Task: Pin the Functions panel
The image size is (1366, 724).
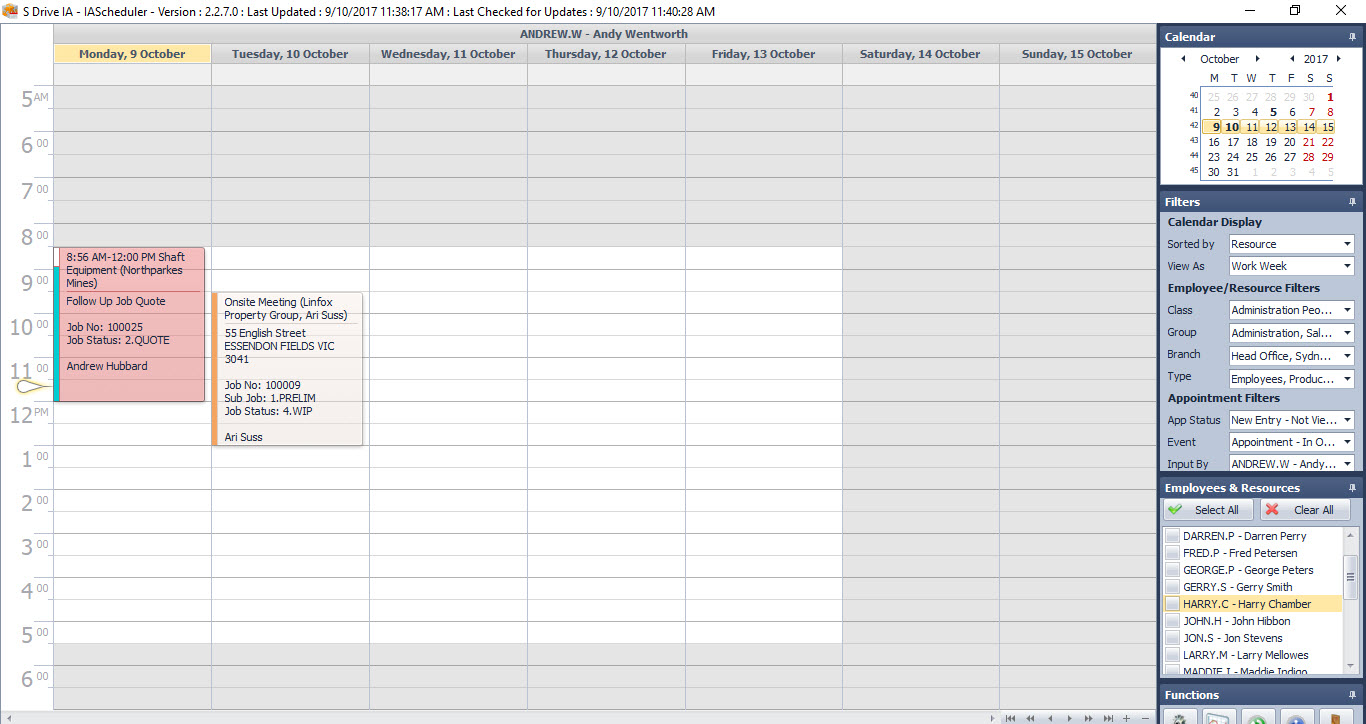Action: point(1352,695)
